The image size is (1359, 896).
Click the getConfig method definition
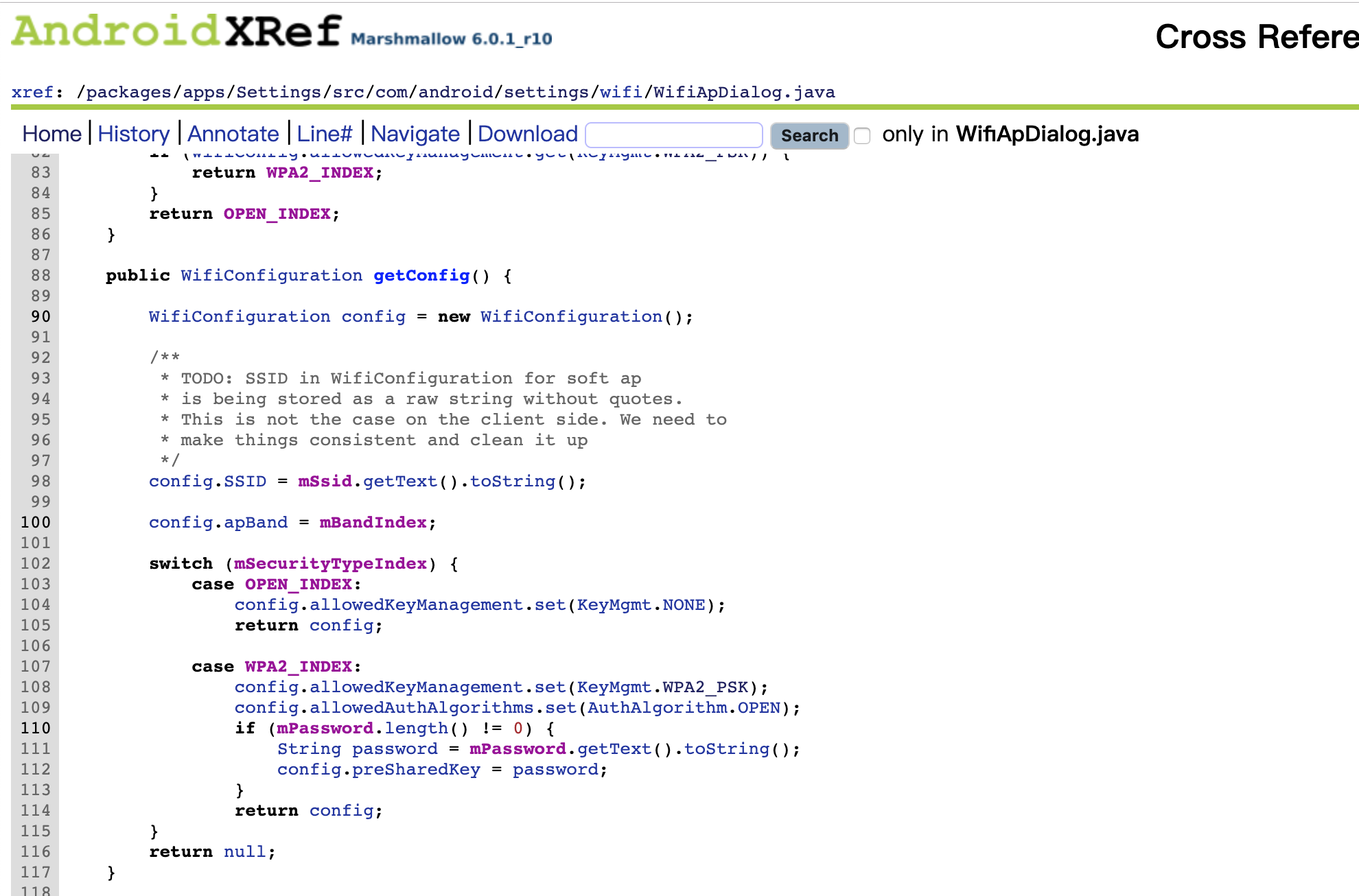click(x=421, y=275)
